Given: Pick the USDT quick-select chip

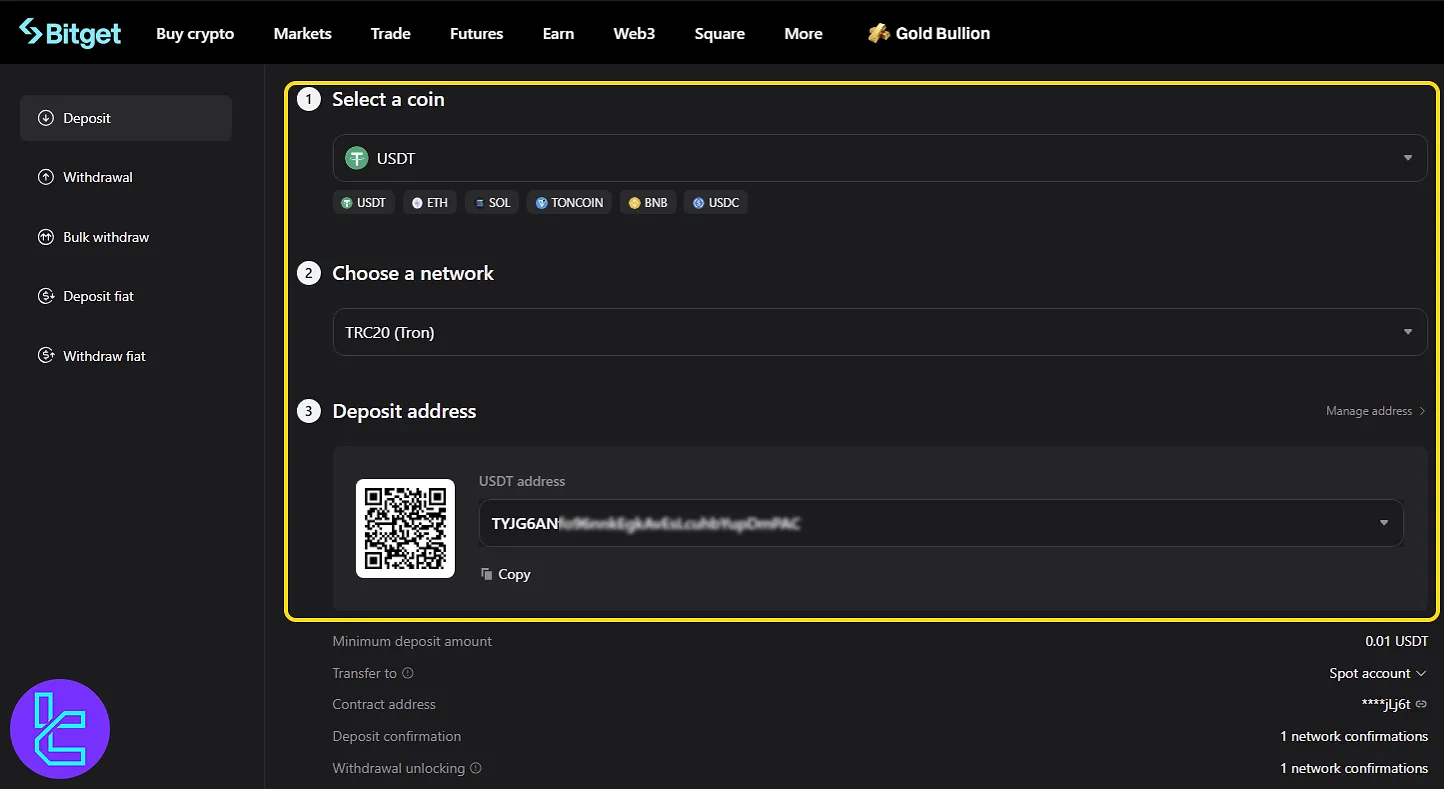Looking at the screenshot, I should click(364, 202).
